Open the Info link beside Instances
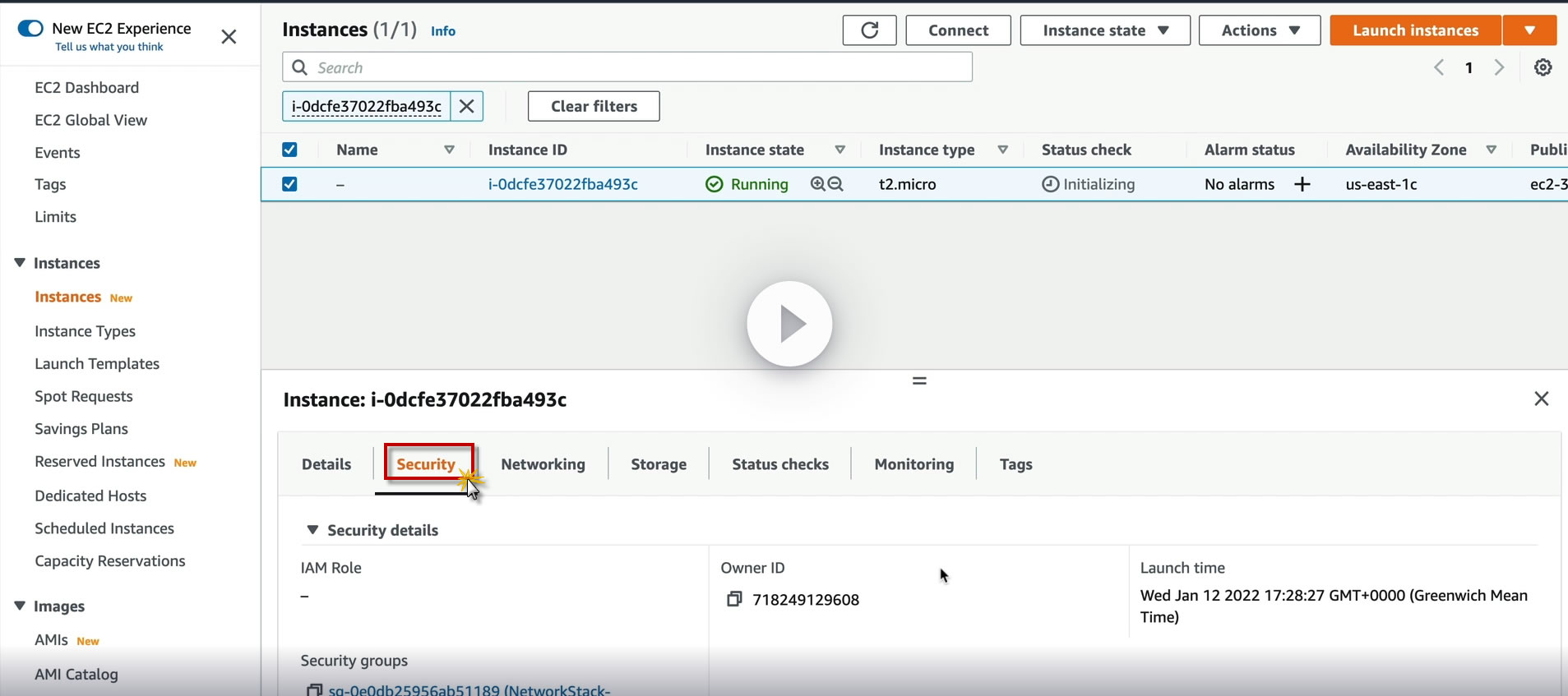This screenshot has height=696, width=1568. pyautogui.click(x=443, y=31)
